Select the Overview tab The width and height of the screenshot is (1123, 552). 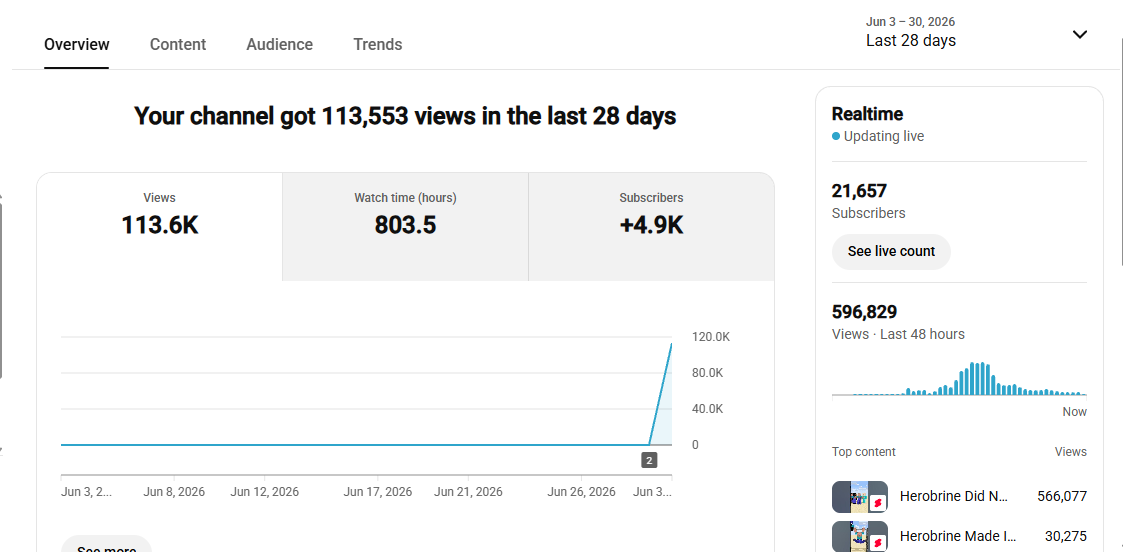[77, 44]
